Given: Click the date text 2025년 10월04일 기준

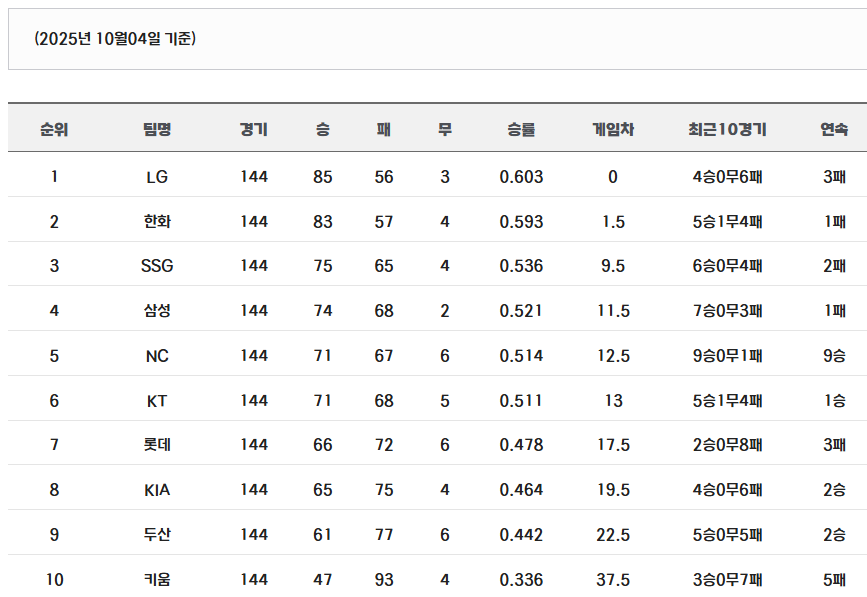Looking at the screenshot, I should point(114,39).
